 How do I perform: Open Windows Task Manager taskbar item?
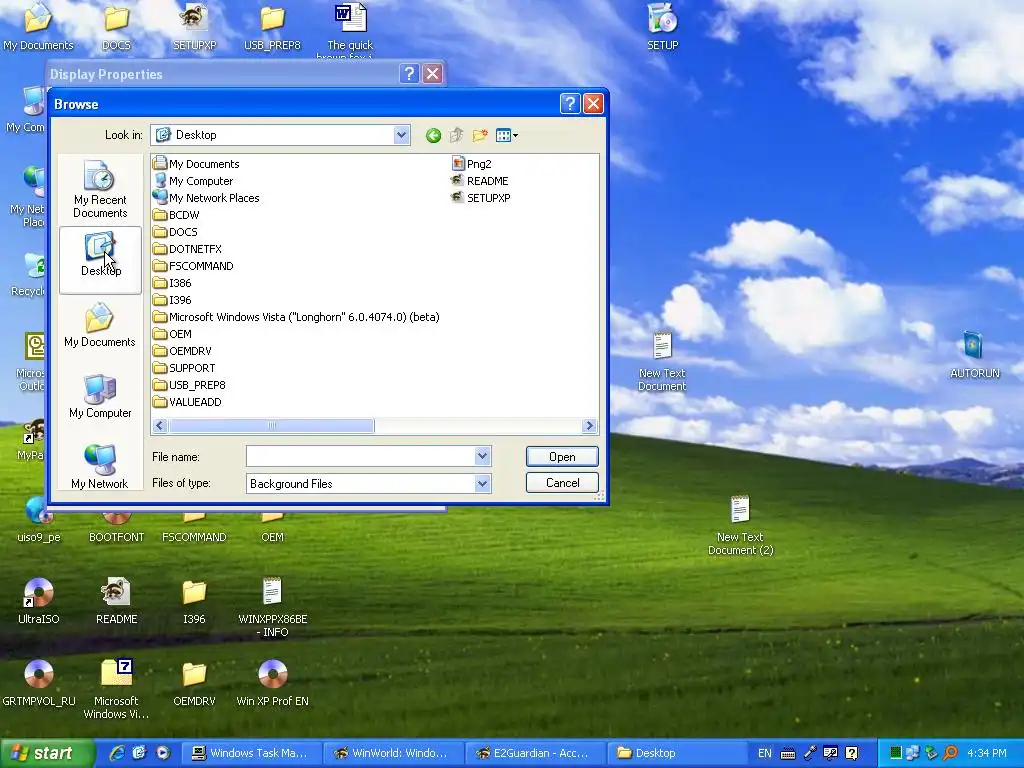pos(250,753)
